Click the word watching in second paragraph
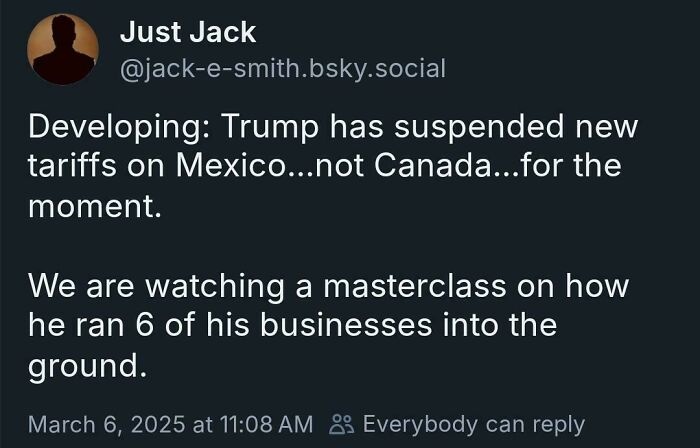This screenshot has height=448, width=700. [215, 288]
